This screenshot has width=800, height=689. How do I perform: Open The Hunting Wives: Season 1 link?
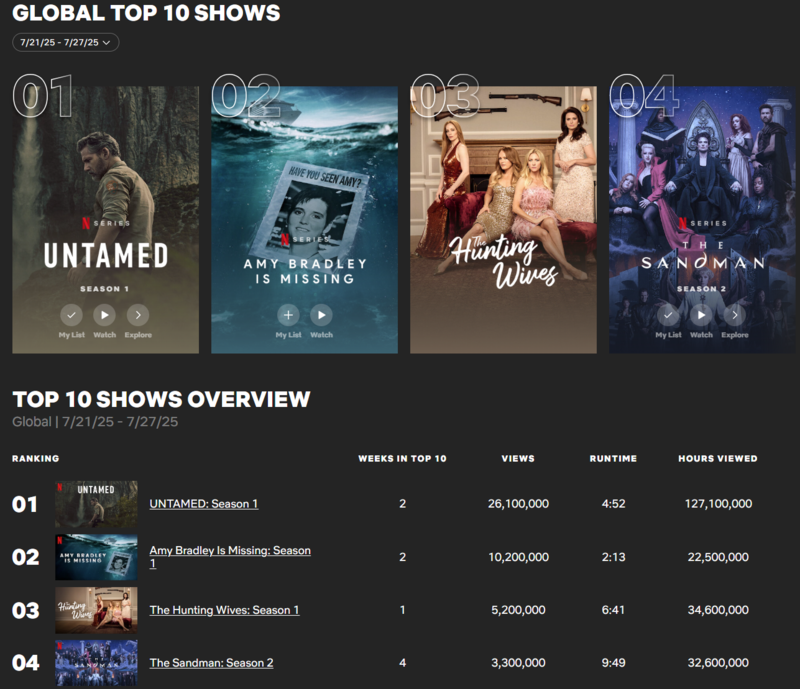[224, 610]
